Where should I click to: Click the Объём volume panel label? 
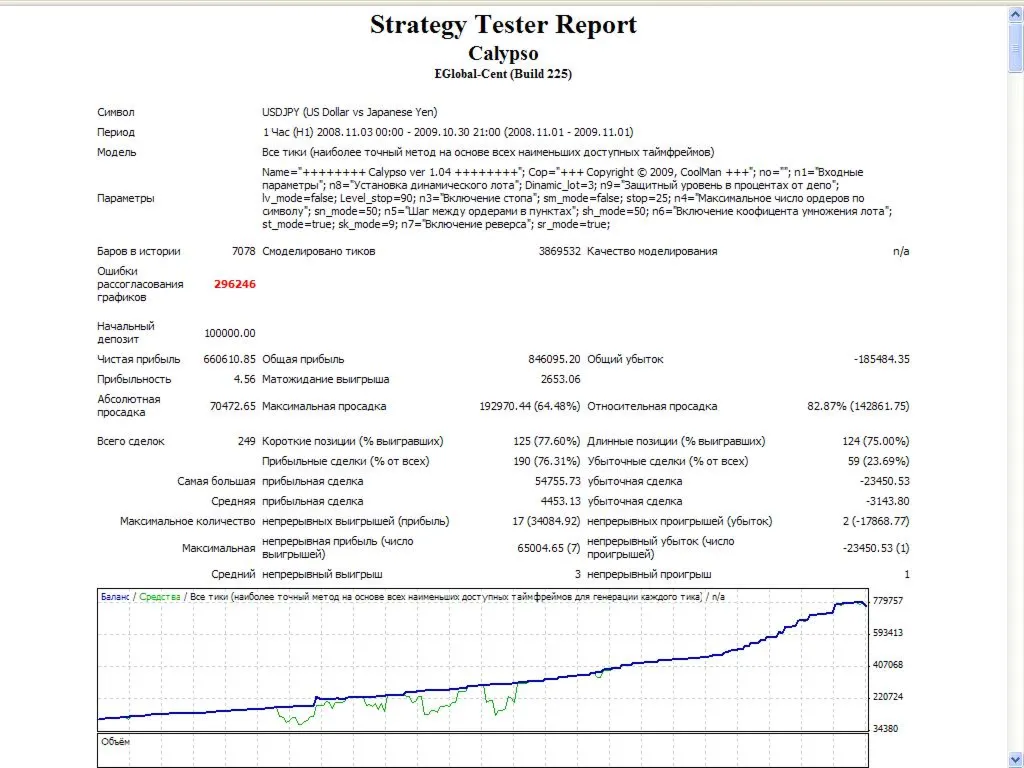116,742
